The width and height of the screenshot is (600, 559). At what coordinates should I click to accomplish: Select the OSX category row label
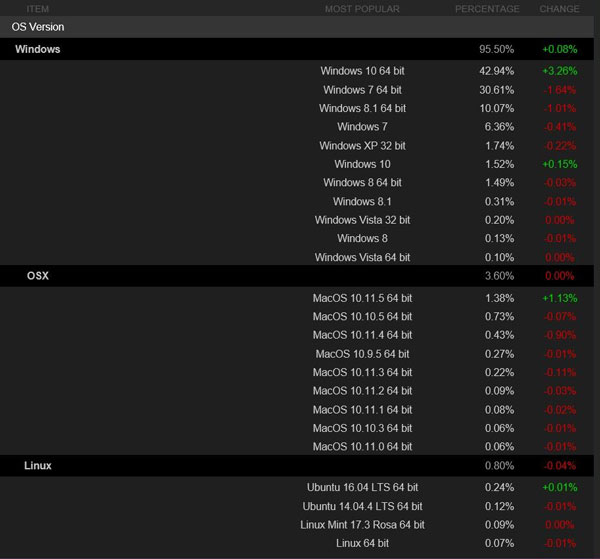[38, 276]
